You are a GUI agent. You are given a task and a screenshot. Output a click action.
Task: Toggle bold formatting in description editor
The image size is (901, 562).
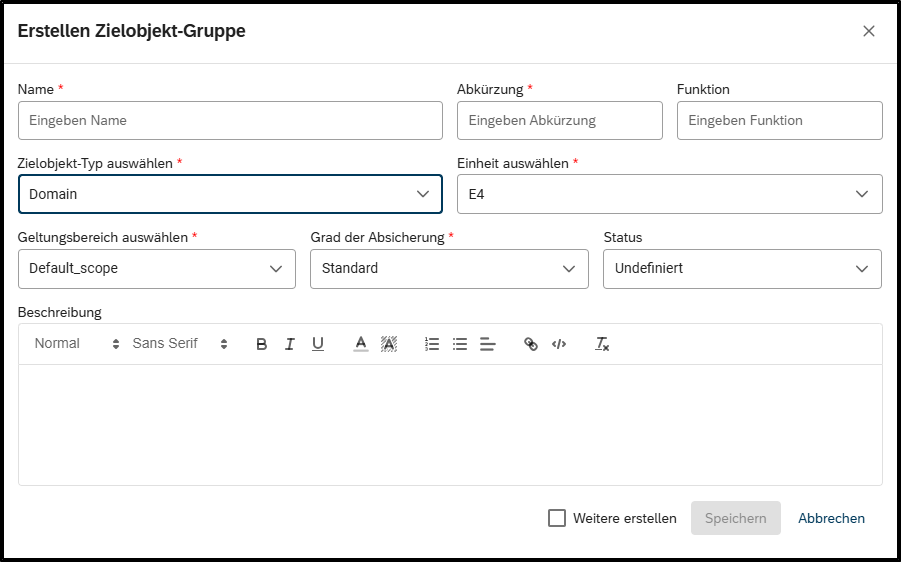click(x=262, y=344)
